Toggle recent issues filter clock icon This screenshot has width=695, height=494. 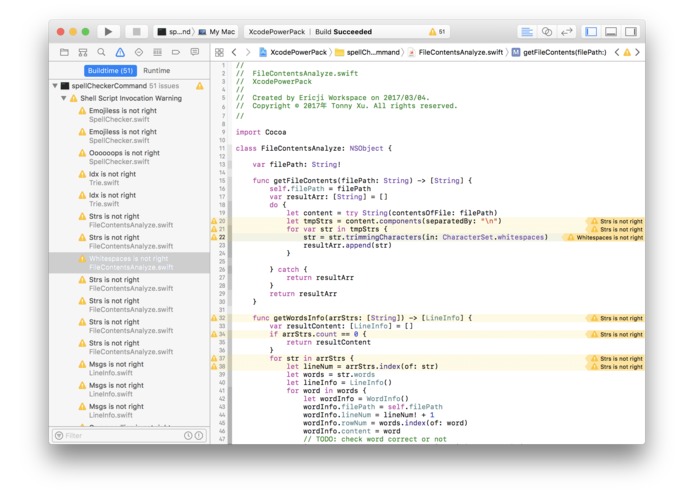(188, 436)
